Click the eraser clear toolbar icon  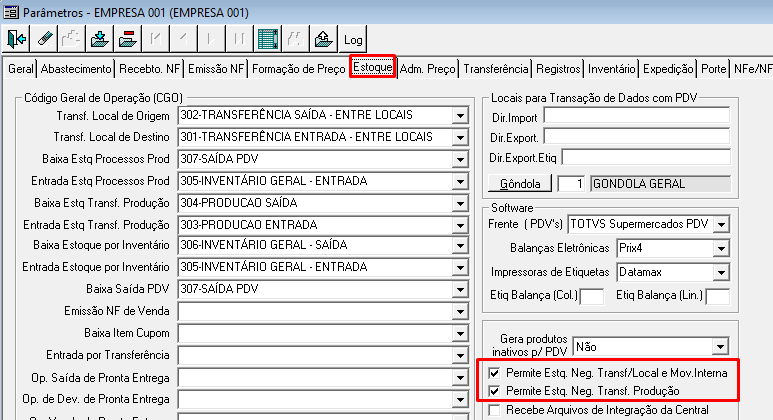click(44, 39)
